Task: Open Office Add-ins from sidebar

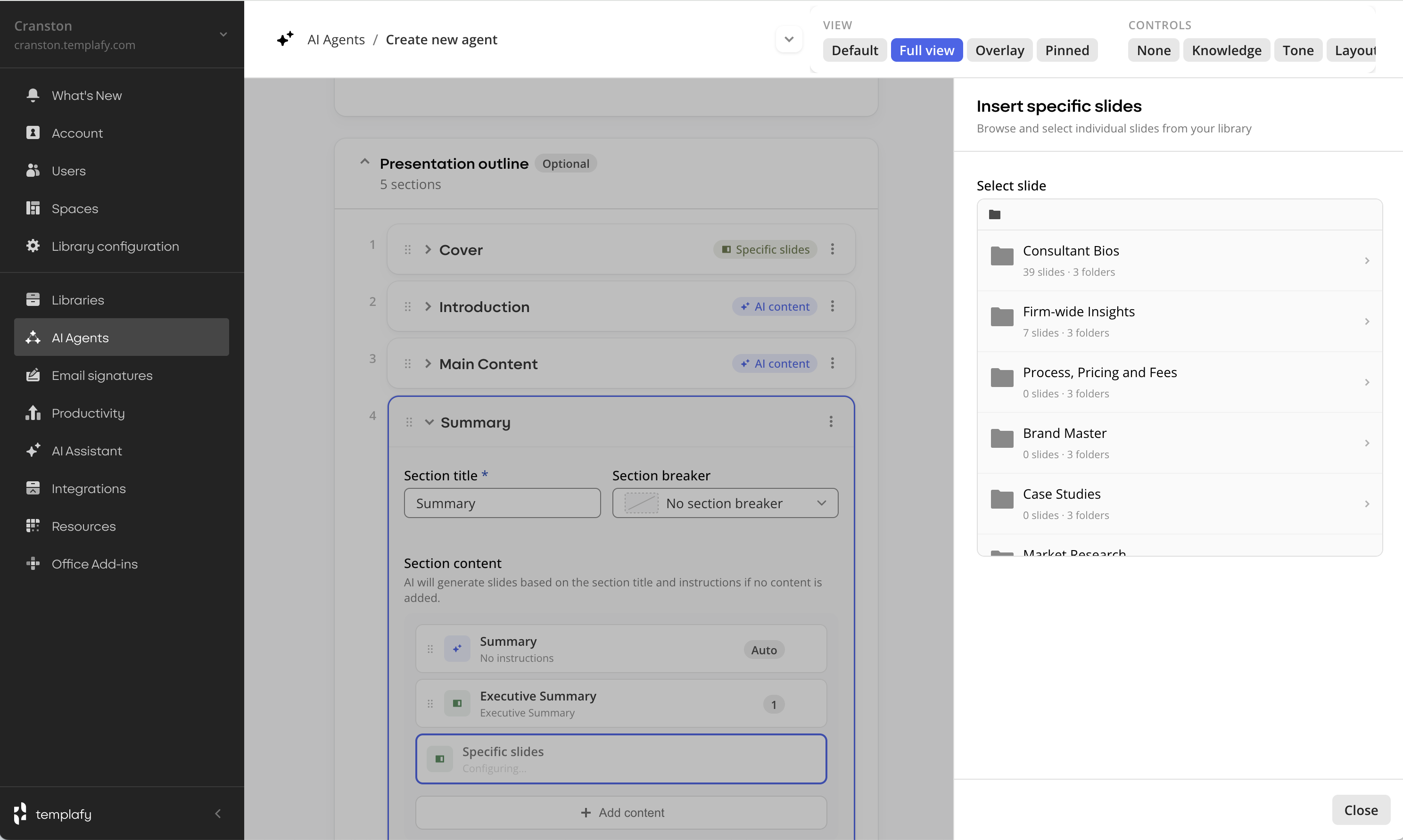Action: pyautogui.click(x=121, y=564)
